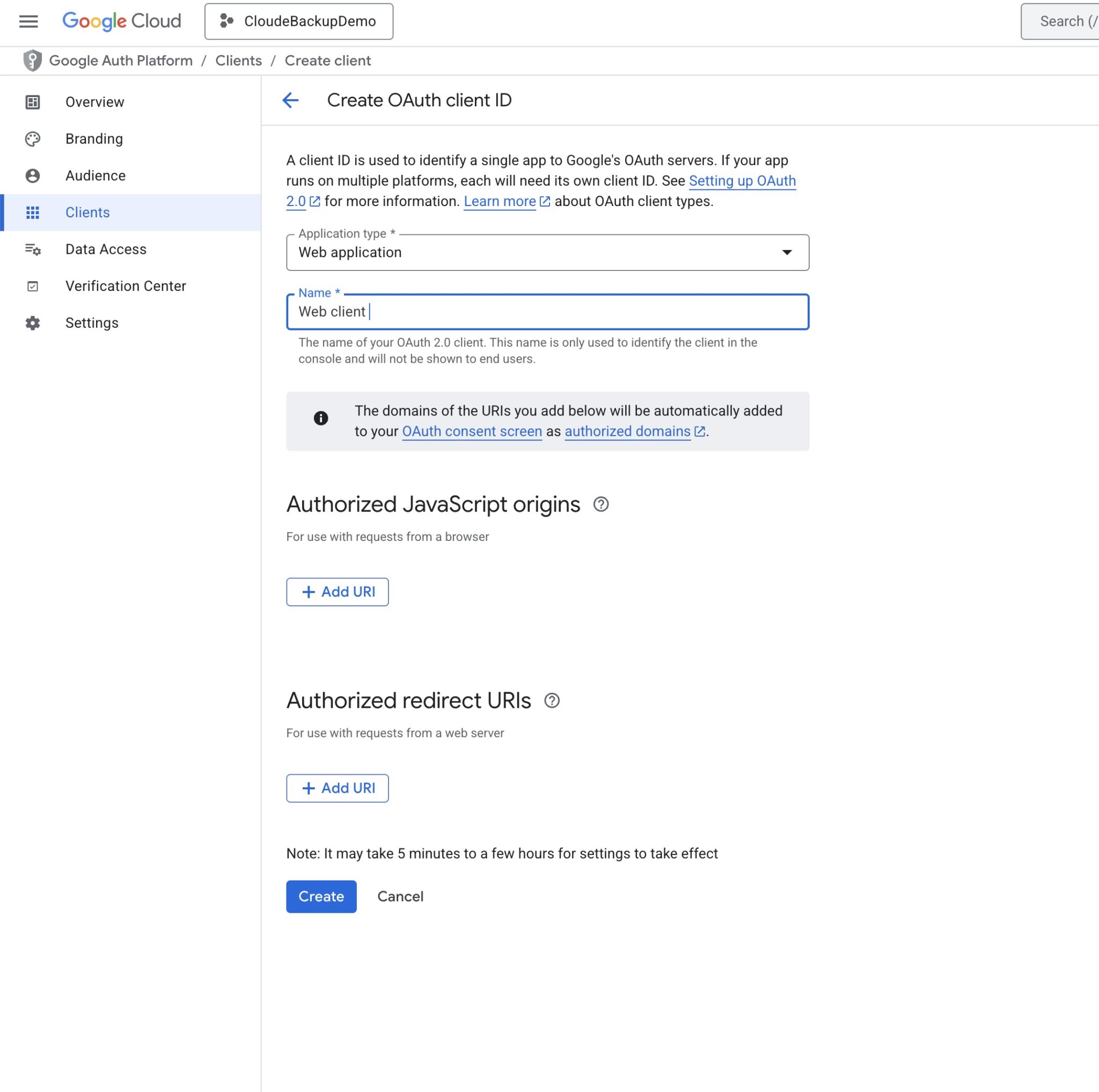Screen dimensions: 1099x1092
Task: Open Google Auth Platform breadcrumb
Action: (121, 60)
